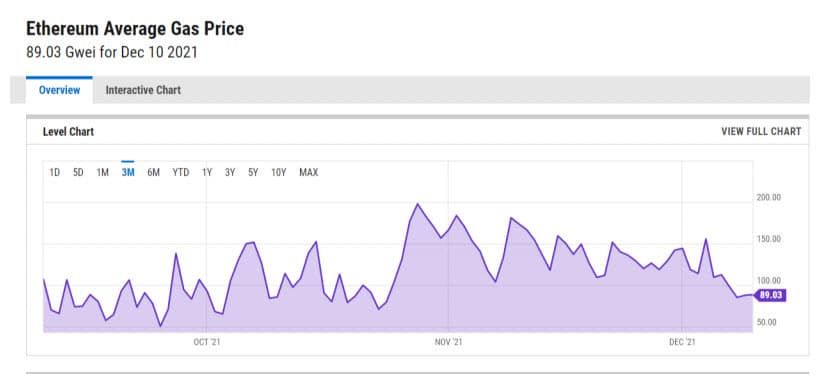
Task: Select the 10Y time range
Action: [x=278, y=172]
